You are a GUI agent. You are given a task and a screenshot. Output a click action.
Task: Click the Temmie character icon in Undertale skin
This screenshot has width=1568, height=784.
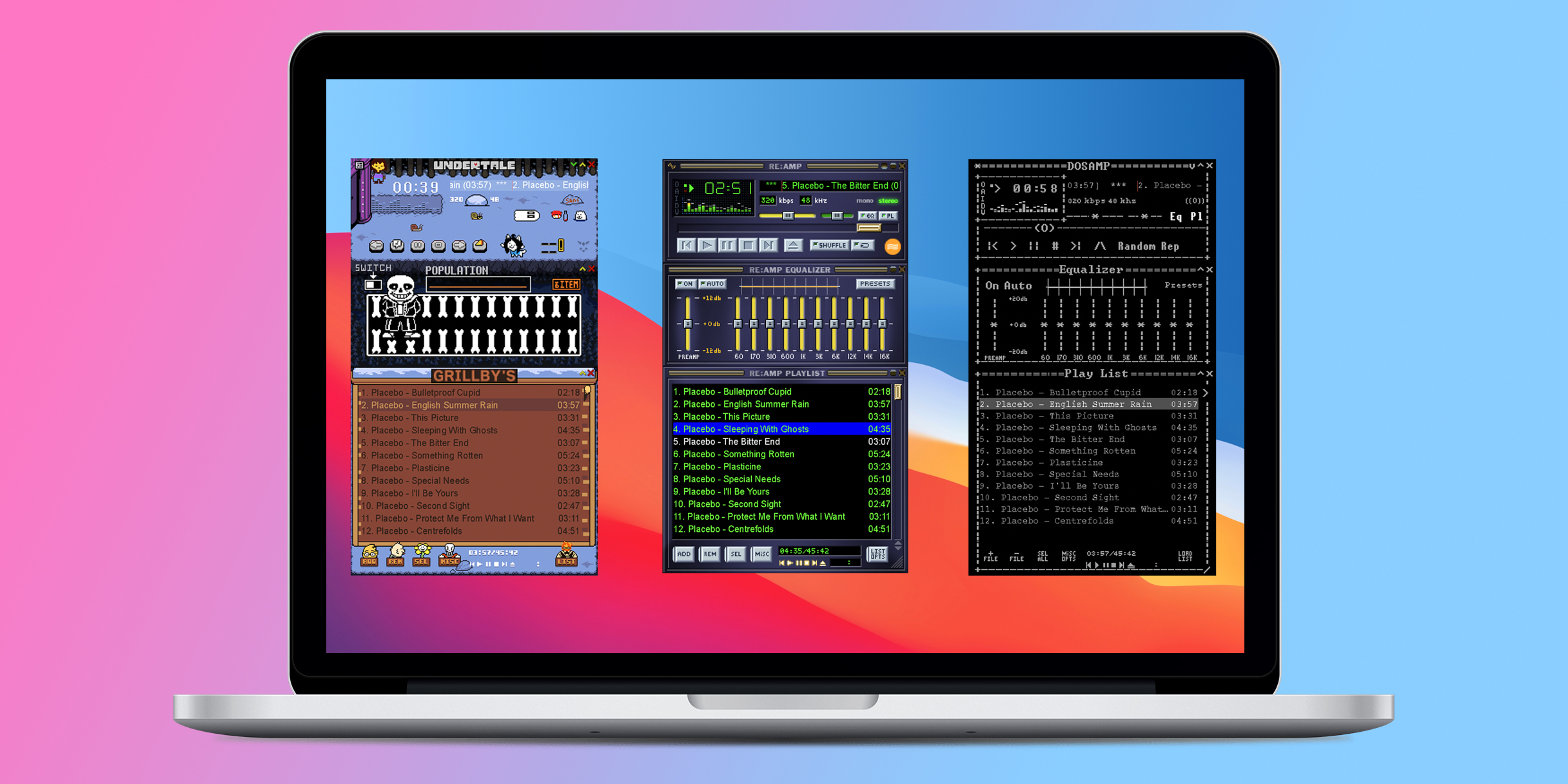[514, 246]
